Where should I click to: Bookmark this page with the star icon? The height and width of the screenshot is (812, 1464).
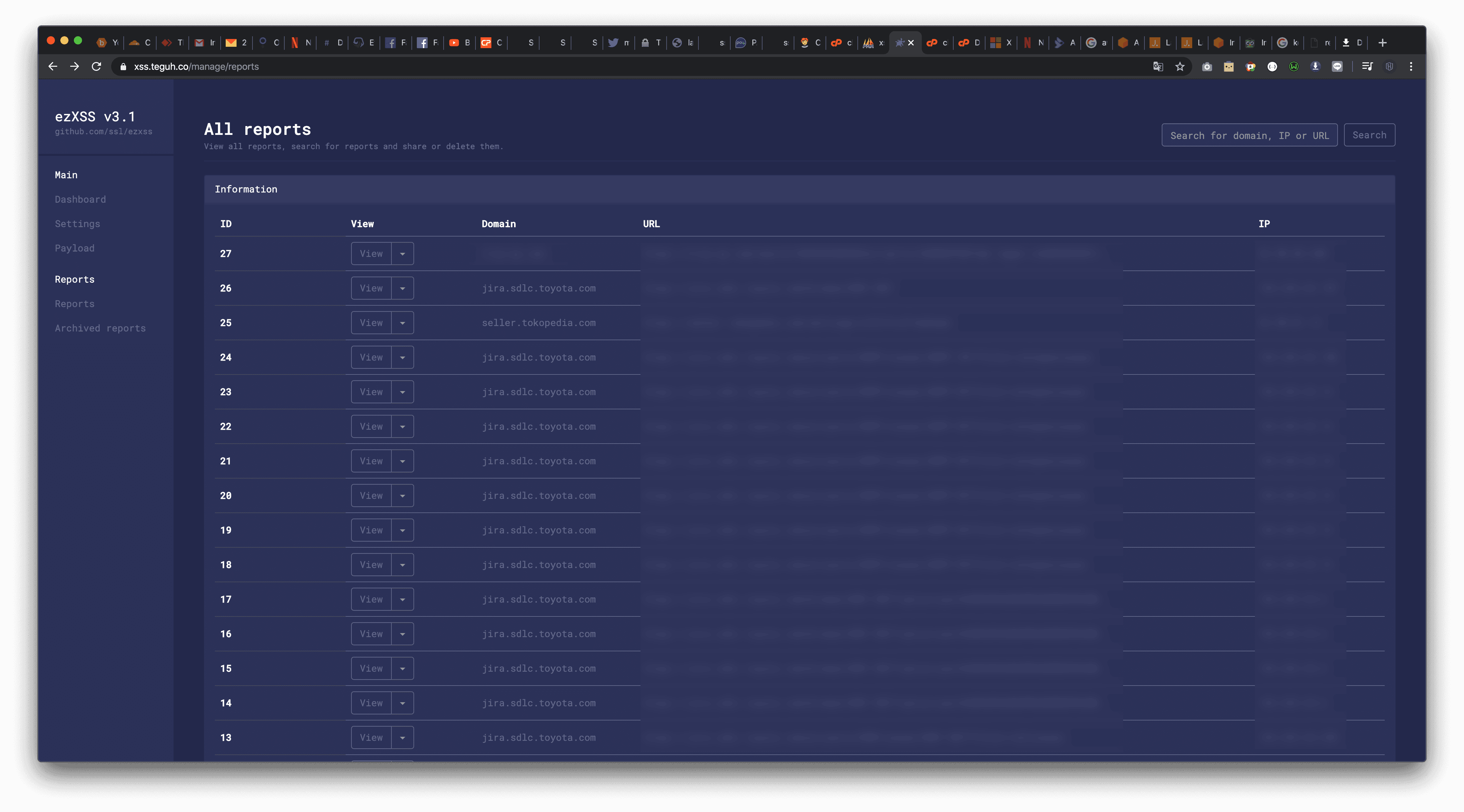tap(1180, 66)
